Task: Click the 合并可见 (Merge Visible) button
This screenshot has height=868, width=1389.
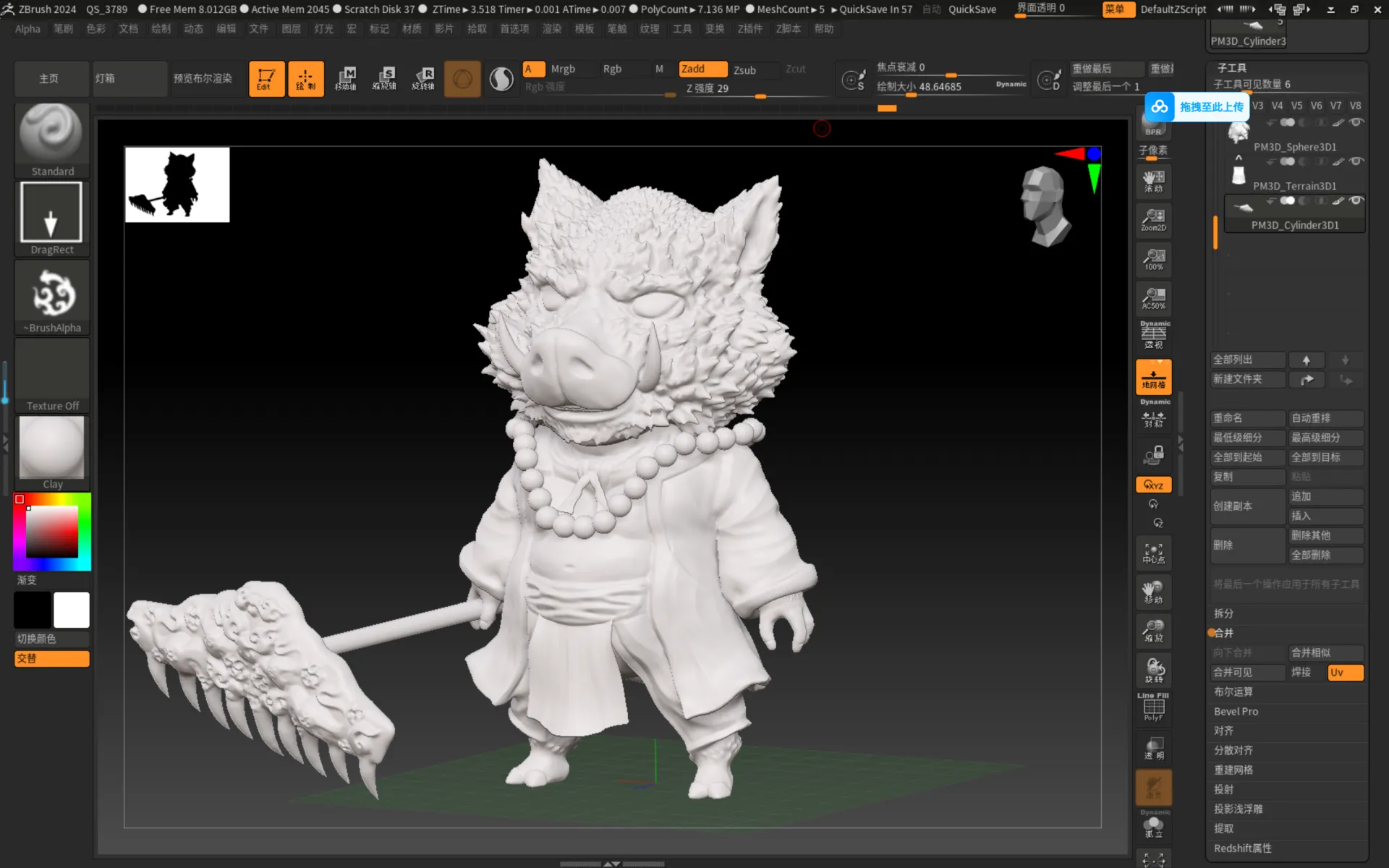Action: pyautogui.click(x=1247, y=673)
